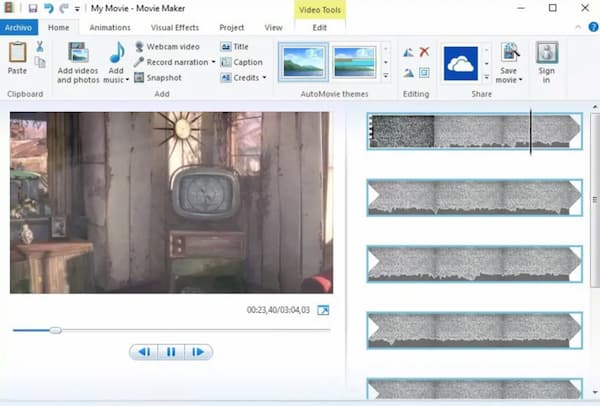Click Select all icon in Editing

tap(424, 73)
